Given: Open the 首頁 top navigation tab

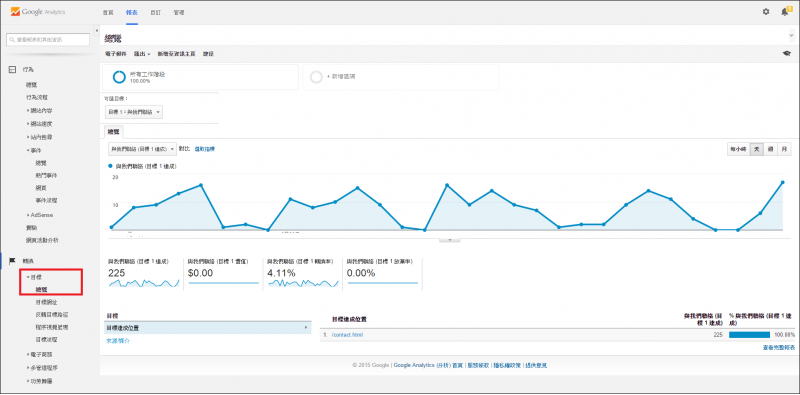Looking at the screenshot, I should [108, 12].
